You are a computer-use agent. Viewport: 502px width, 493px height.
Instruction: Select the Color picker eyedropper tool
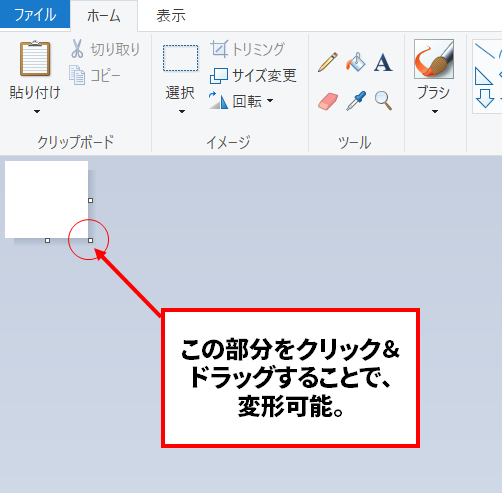point(356,101)
